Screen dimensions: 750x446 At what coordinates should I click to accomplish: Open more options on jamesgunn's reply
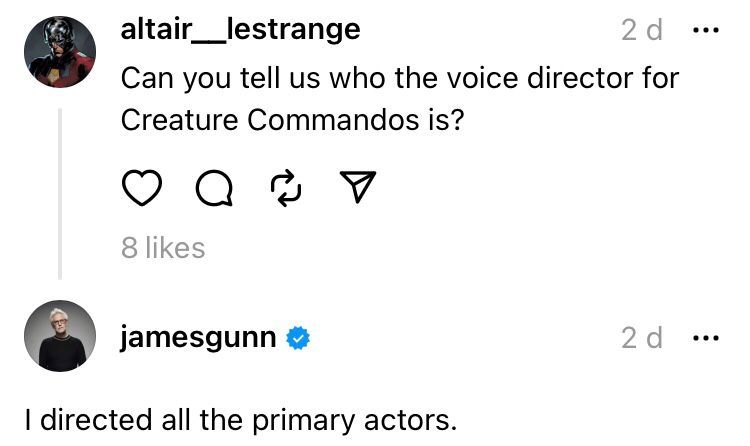(705, 338)
